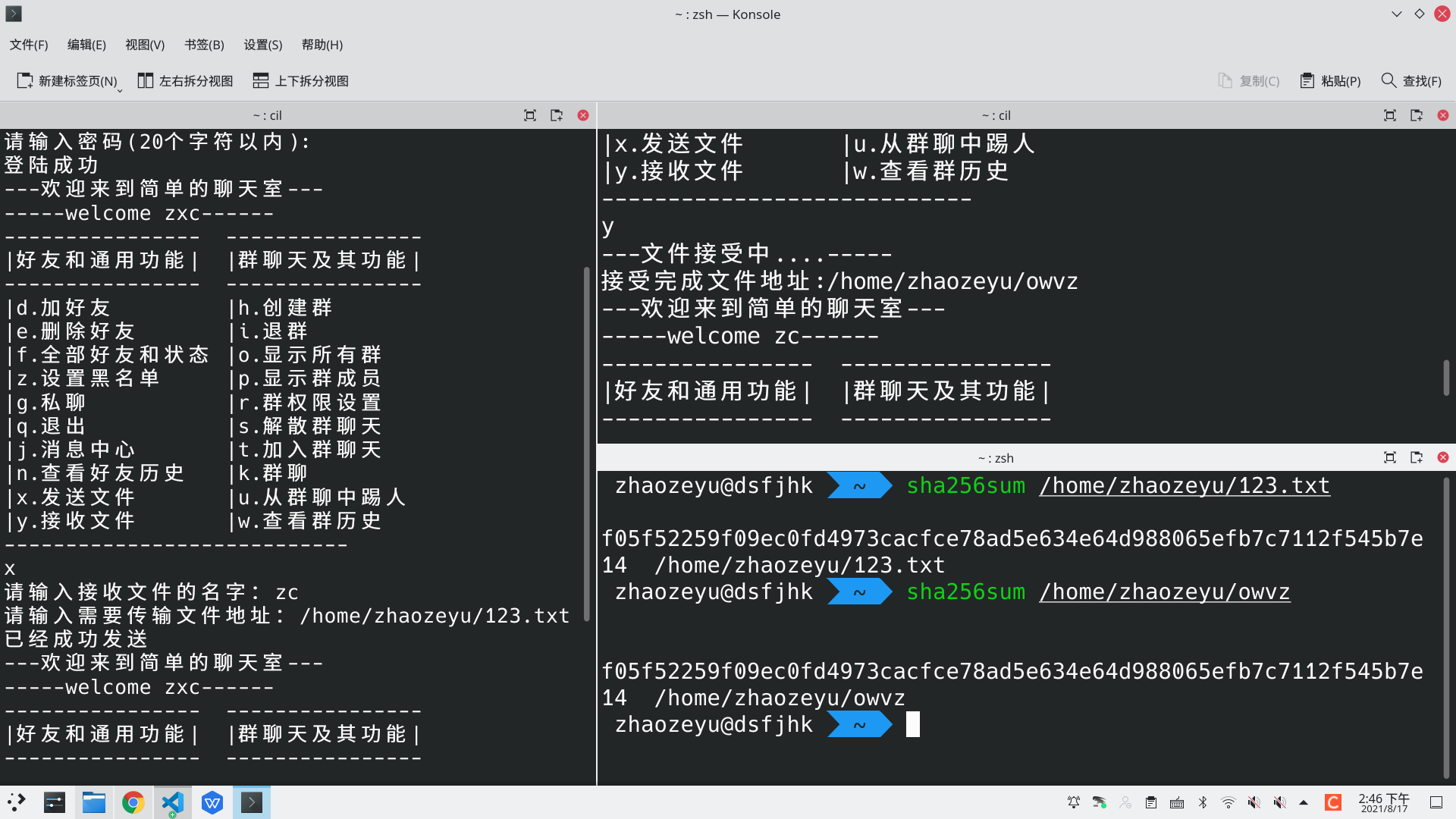
Task: Open System Settings from the taskbar
Action: click(55, 802)
